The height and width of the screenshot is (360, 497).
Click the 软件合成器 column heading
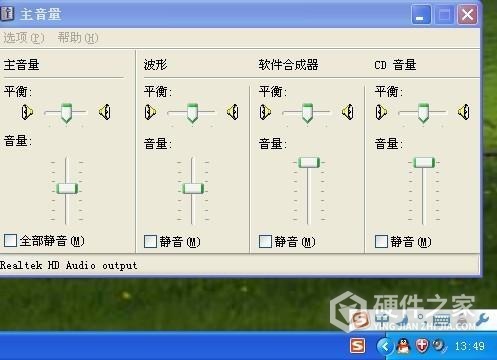[289, 65]
